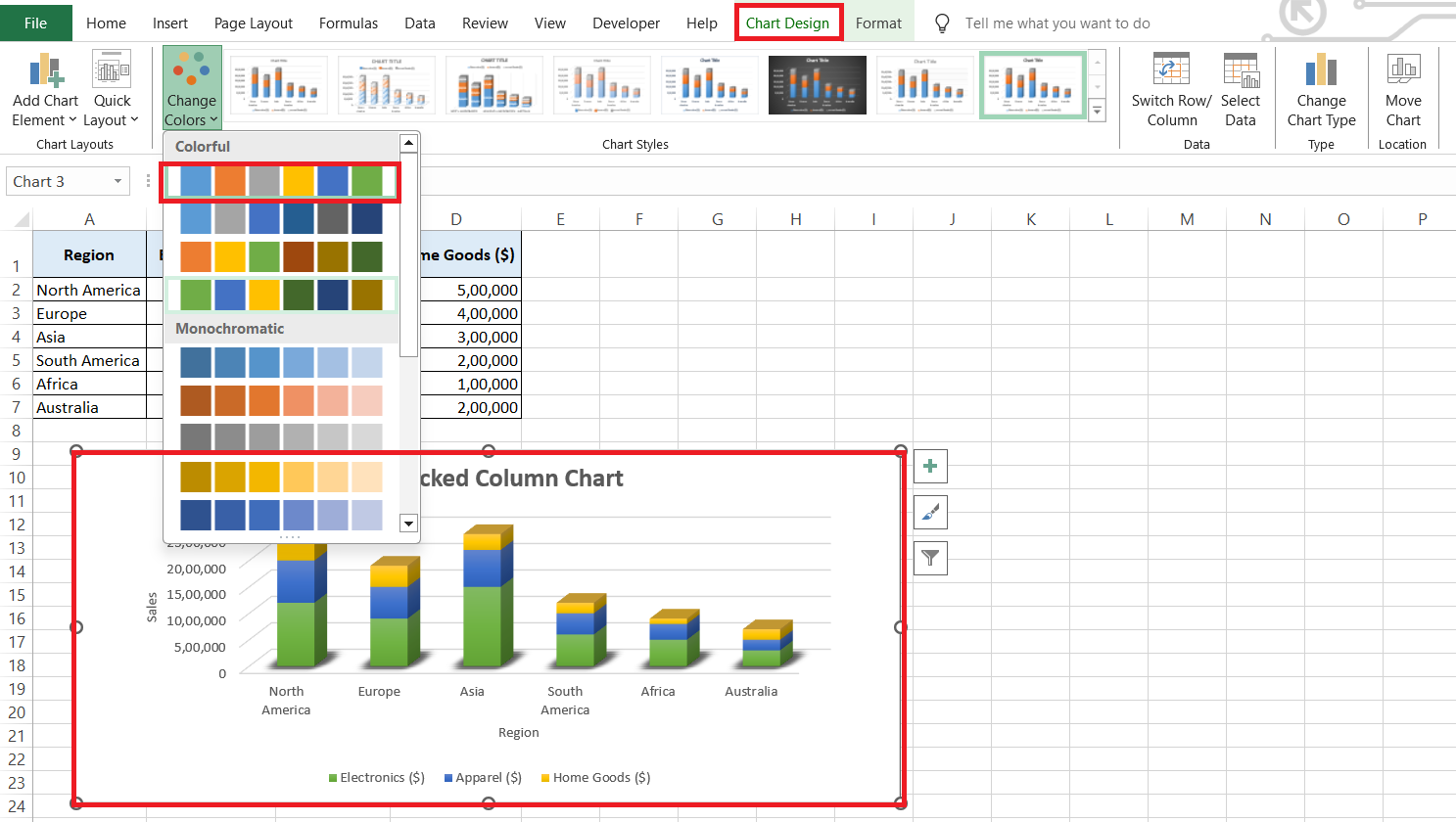Viewport: 1456px width, 822px height.
Task: Choose the dark blue Monochromatic palette row
Action: (281, 515)
